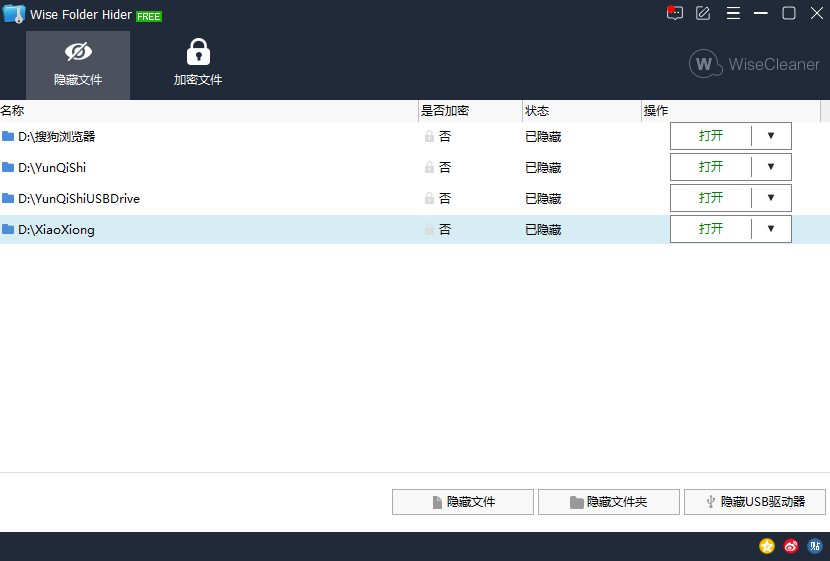Click the lock icon for D:\搜狗浏览器

tap(430, 136)
